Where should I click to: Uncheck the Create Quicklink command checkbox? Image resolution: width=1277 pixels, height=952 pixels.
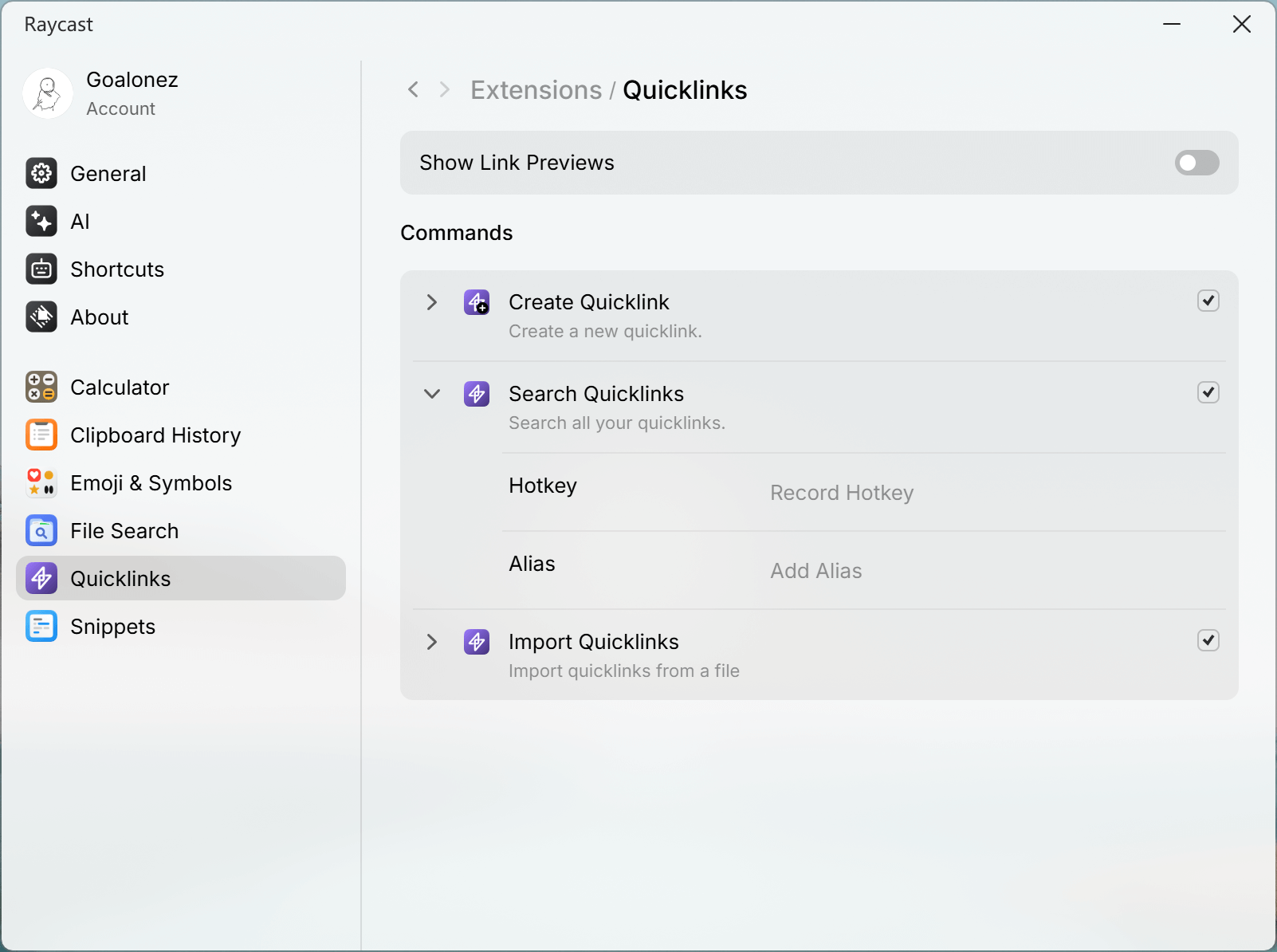point(1208,301)
